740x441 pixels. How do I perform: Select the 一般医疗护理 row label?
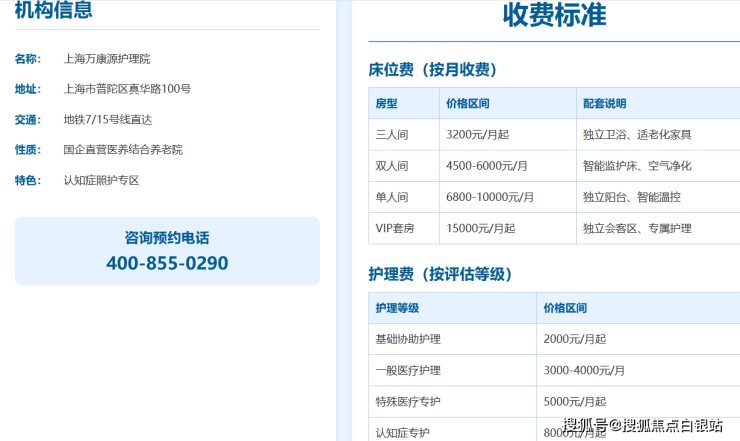click(x=408, y=370)
